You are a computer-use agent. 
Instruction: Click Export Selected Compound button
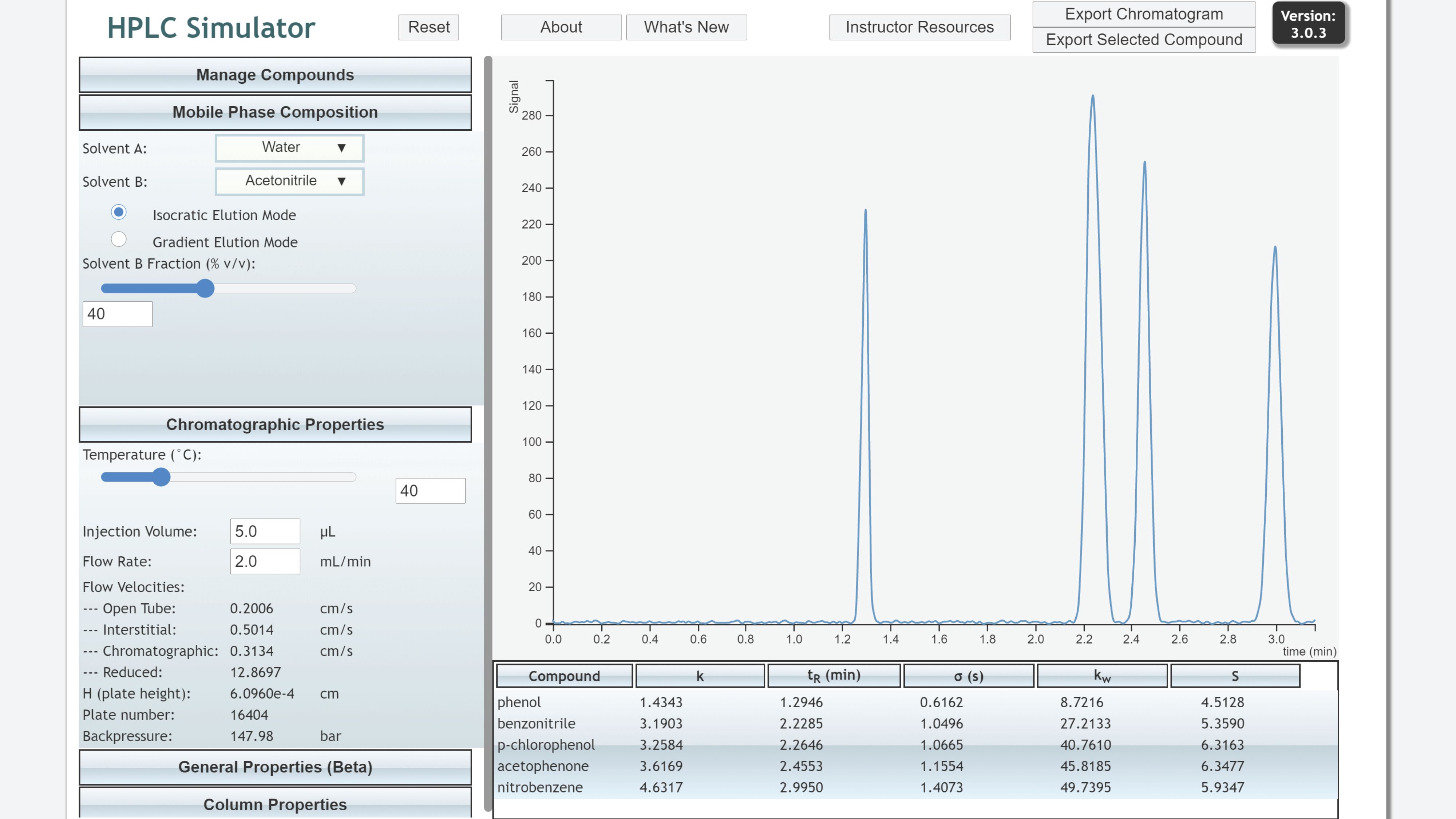click(1143, 40)
